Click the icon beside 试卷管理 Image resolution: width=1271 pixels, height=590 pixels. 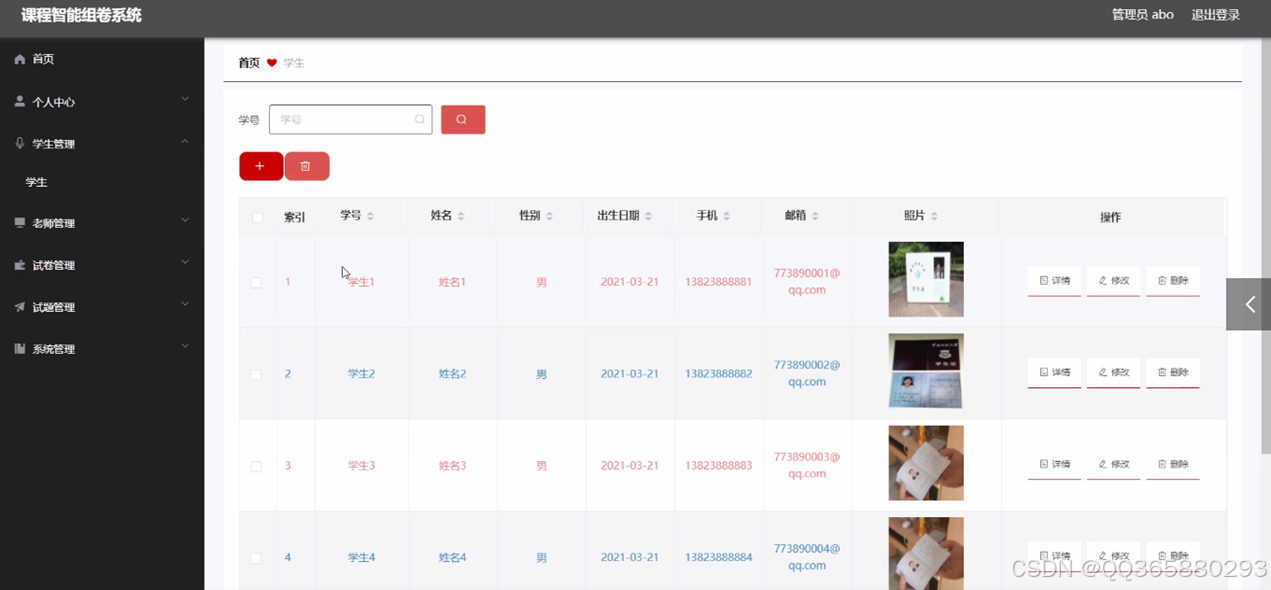(19, 265)
